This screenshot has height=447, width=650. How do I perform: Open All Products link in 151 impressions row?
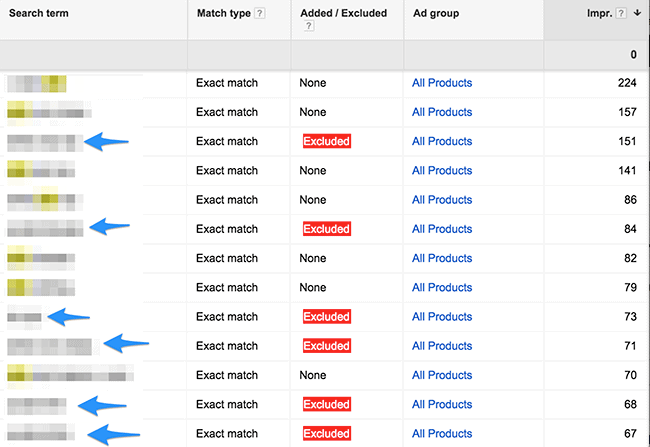(442, 141)
